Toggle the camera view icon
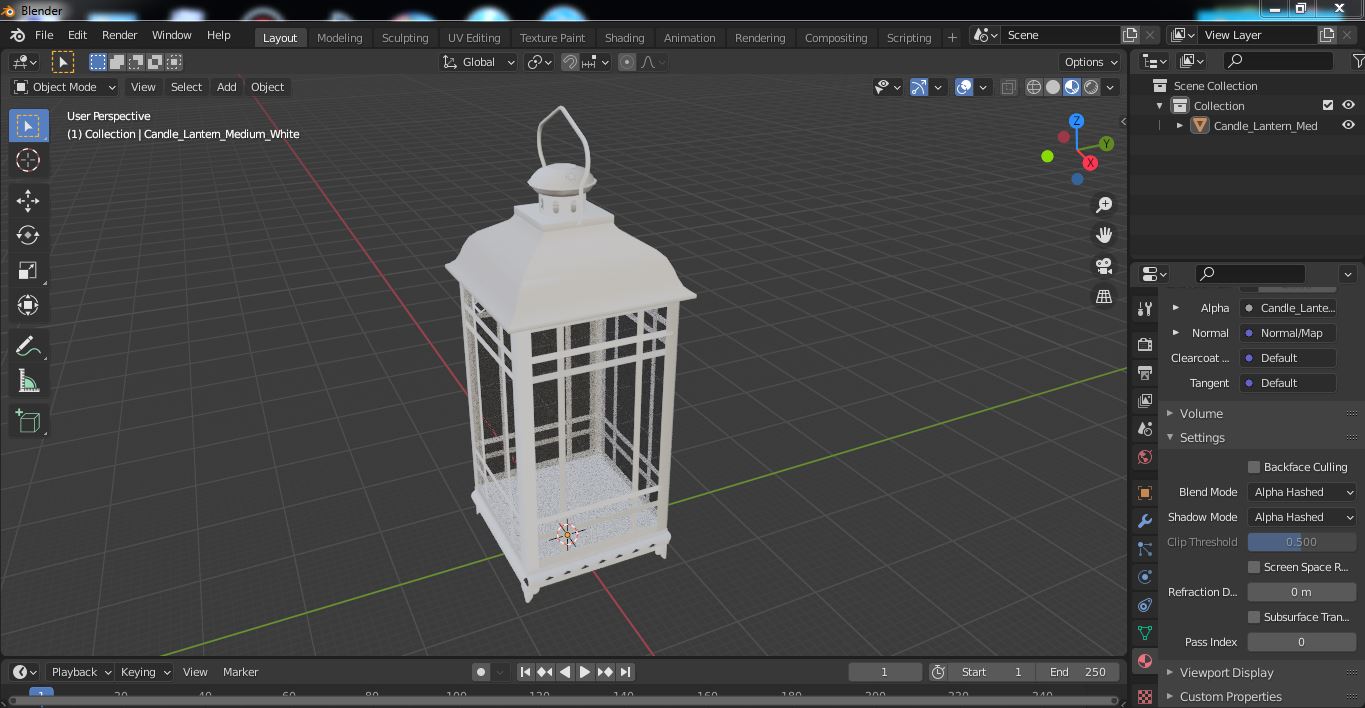This screenshot has height=708, width=1365. tap(1104, 266)
